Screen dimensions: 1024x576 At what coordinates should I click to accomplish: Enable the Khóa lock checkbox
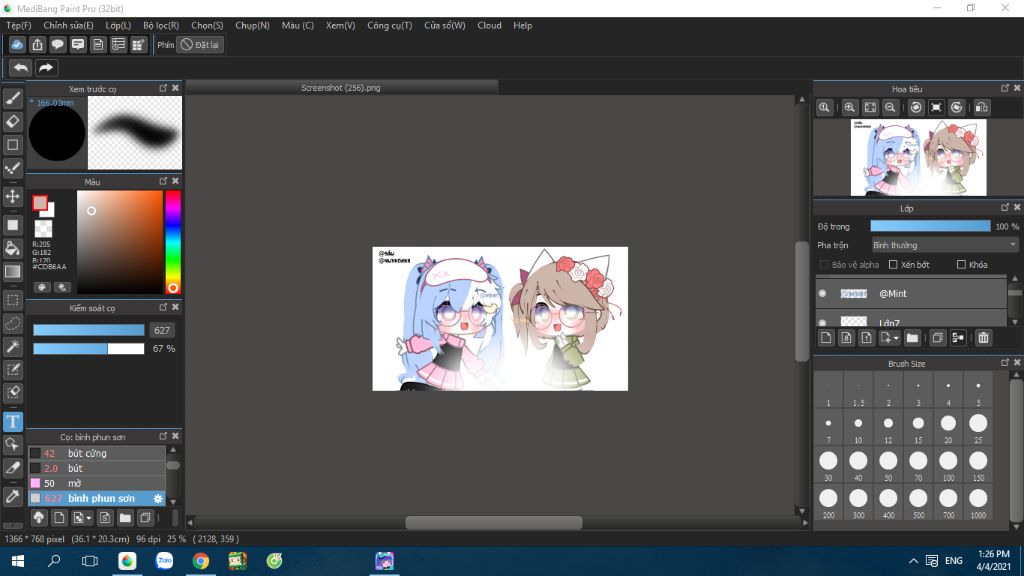(x=961, y=264)
